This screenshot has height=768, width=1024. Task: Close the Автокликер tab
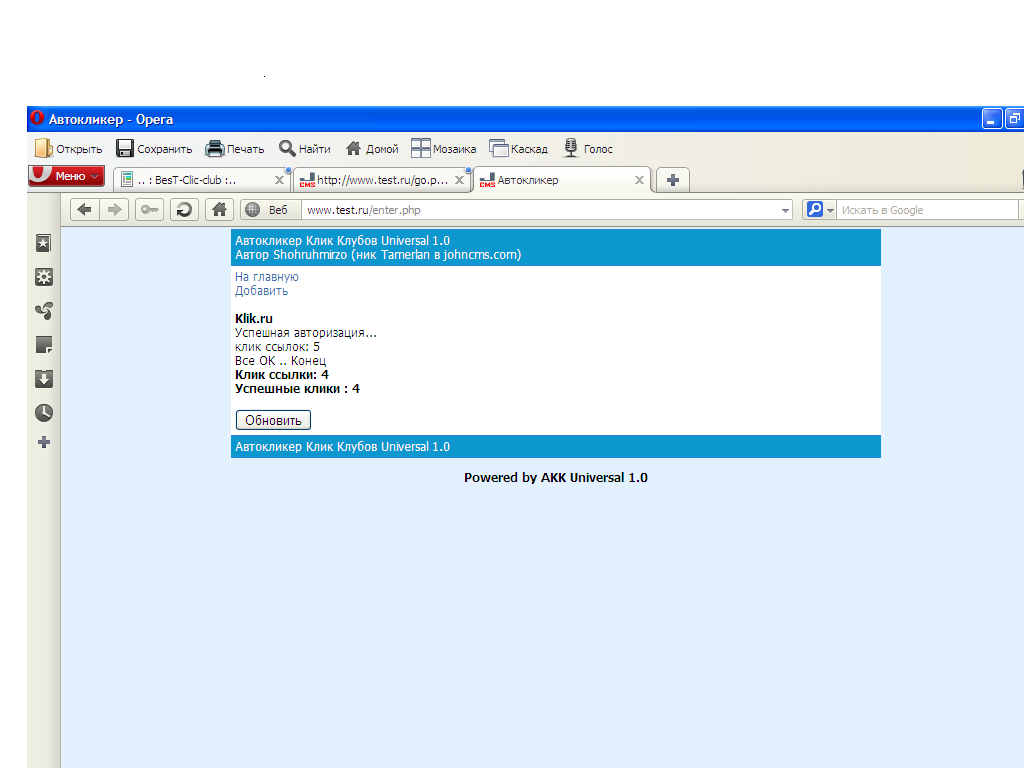pyautogui.click(x=639, y=180)
